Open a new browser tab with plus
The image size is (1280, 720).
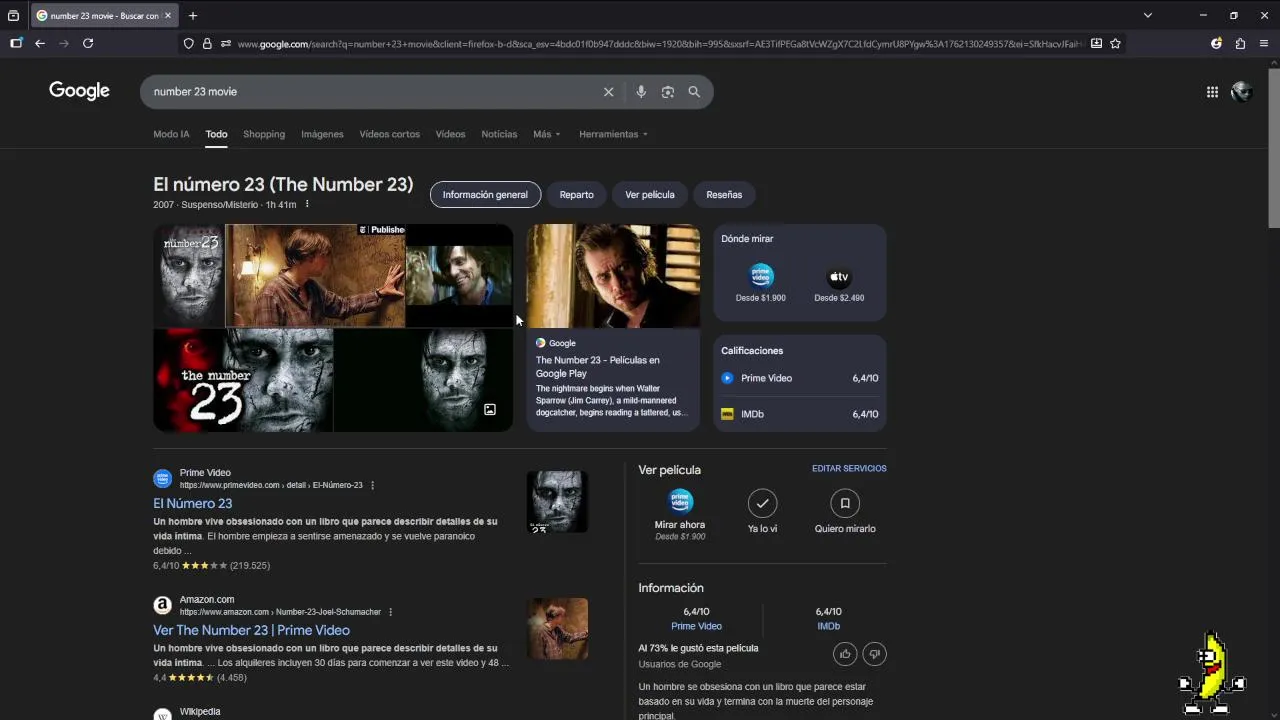193,15
